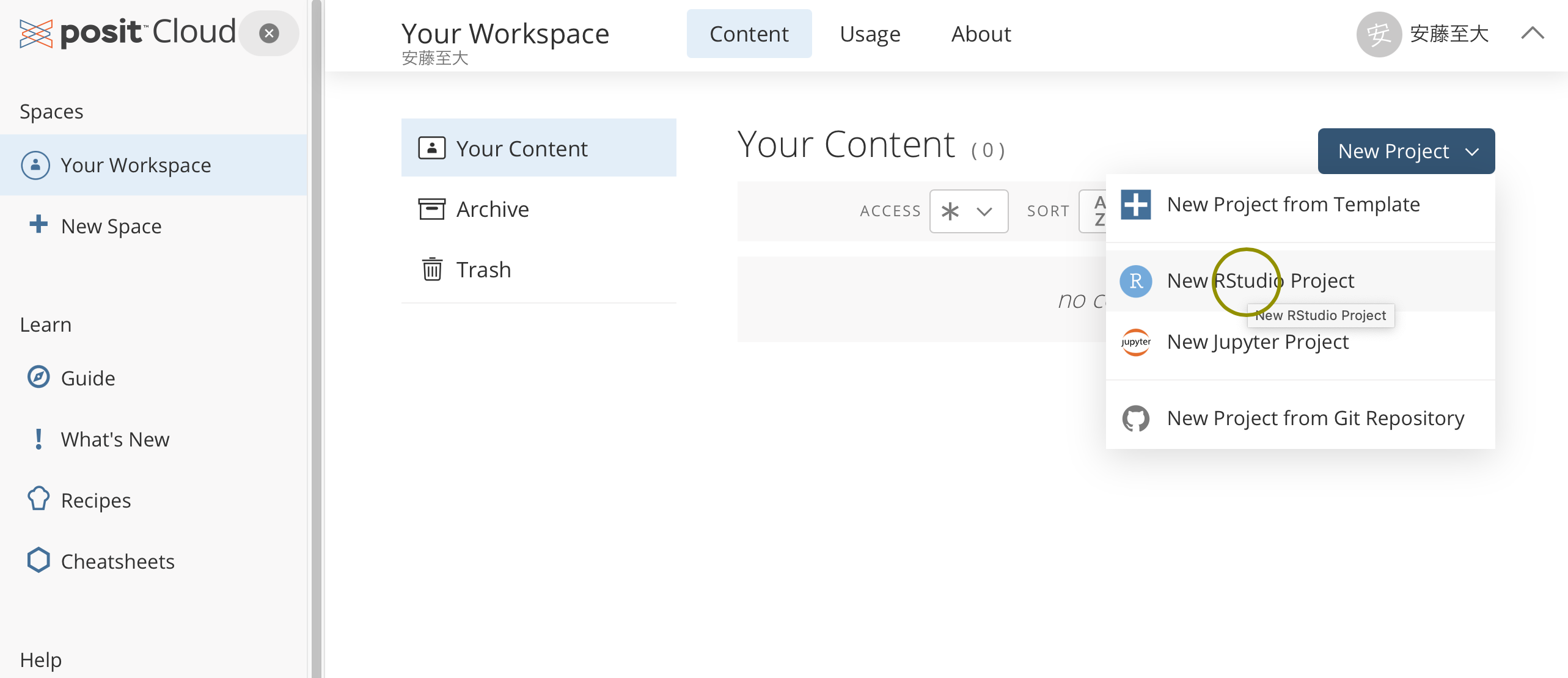The width and height of the screenshot is (1568, 678).
Task: Expand the New Project dropdown button
Action: pos(1406,151)
